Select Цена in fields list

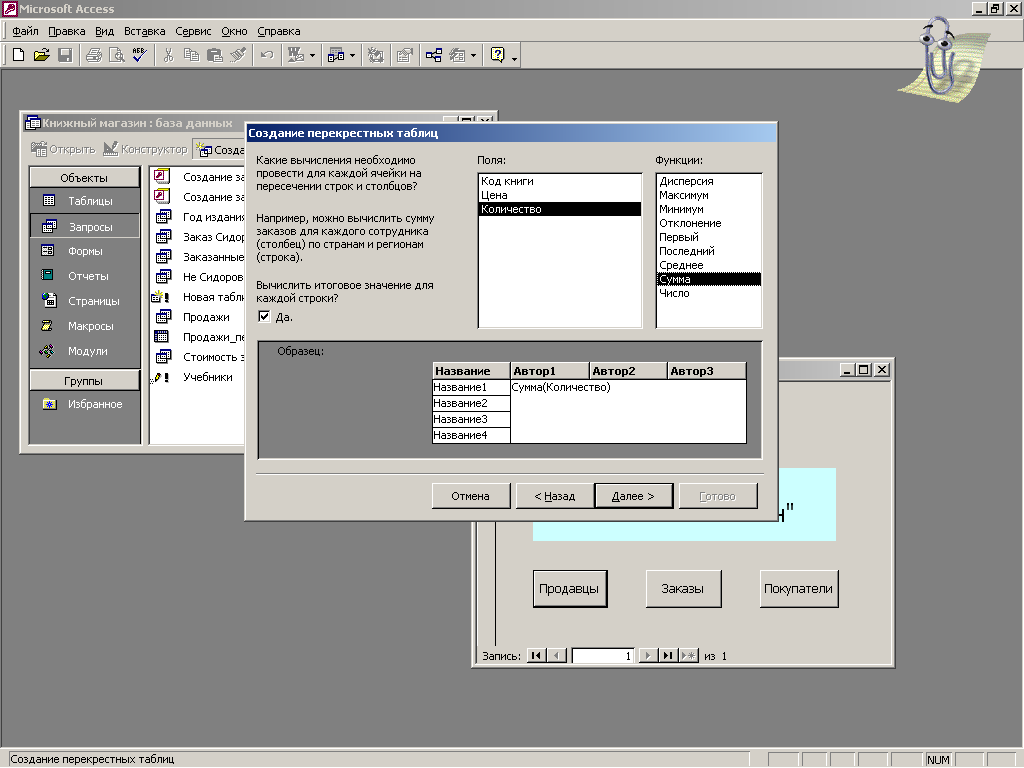tap(560, 195)
